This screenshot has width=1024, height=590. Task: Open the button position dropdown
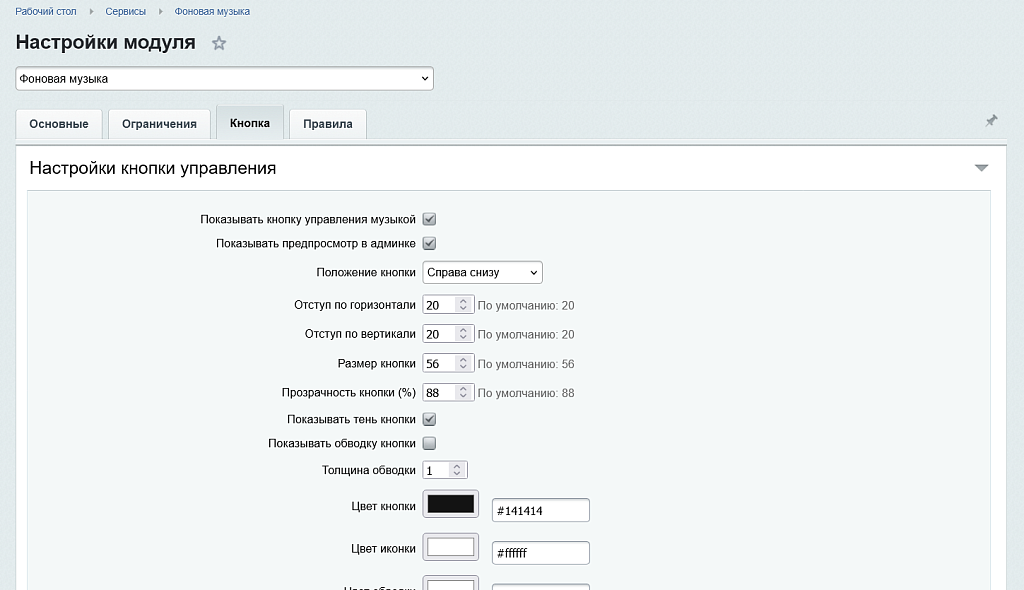pos(482,272)
